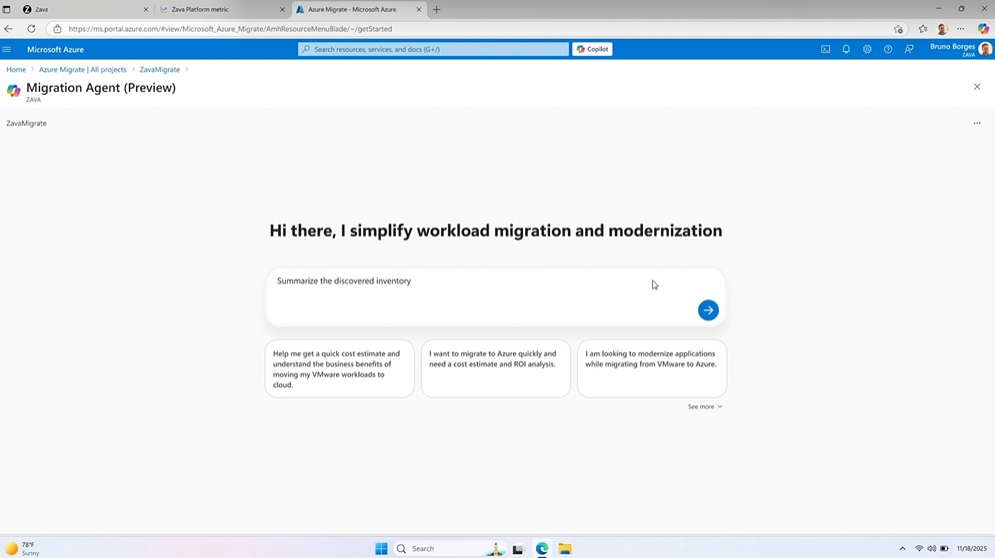The height and width of the screenshot is (558, 995).
Task: Switch to the Zava browser tab
Action: pyautogui.click(x=80, y=9)
